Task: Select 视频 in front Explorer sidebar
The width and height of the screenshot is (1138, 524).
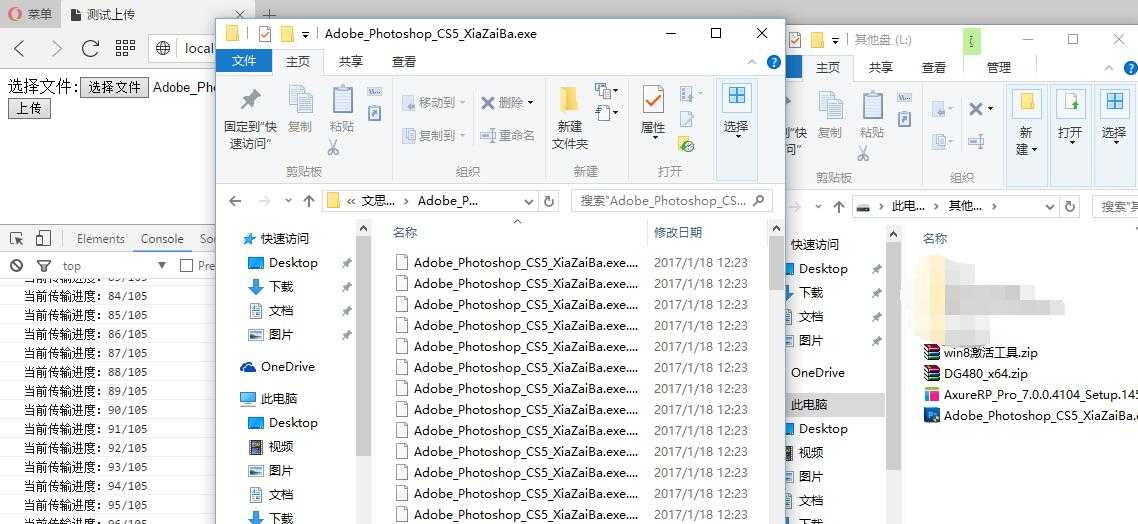Action: click(281, 446)
